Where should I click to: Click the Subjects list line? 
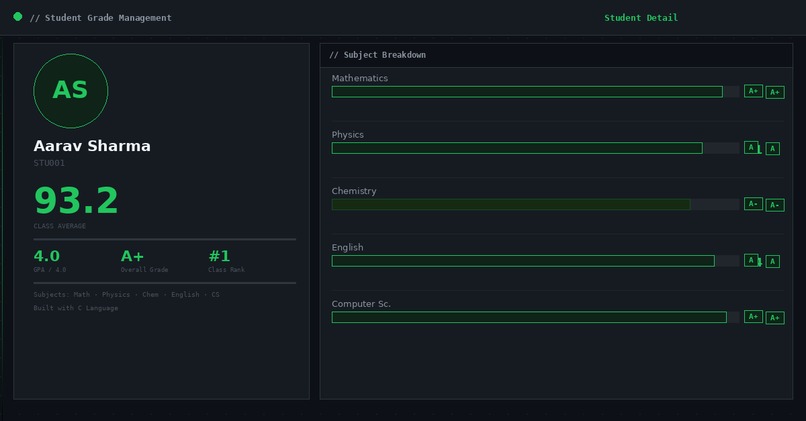(x=126, y=295)
